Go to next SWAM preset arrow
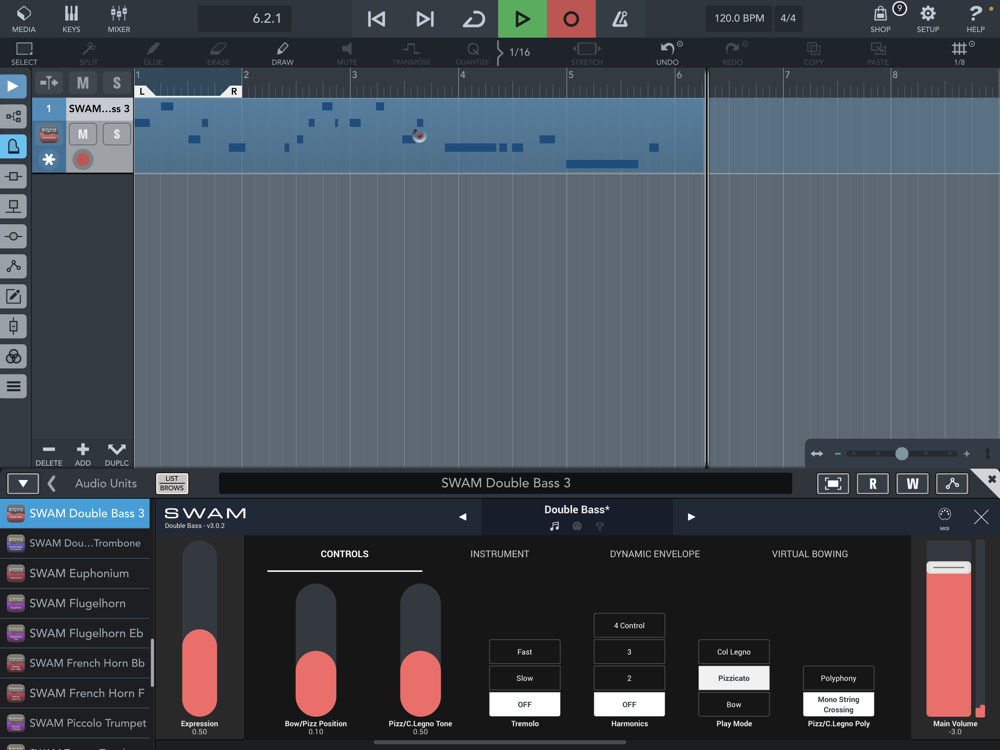Image resolution: width=1000 pixels, height=750 pixels. (x=691, y=517)
